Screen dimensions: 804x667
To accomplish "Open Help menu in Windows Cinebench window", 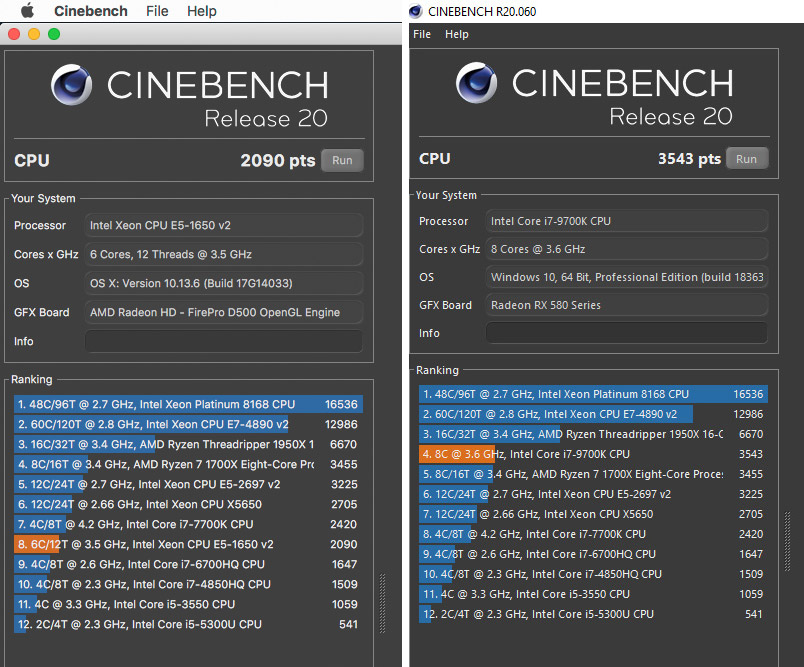I will 457,34.
